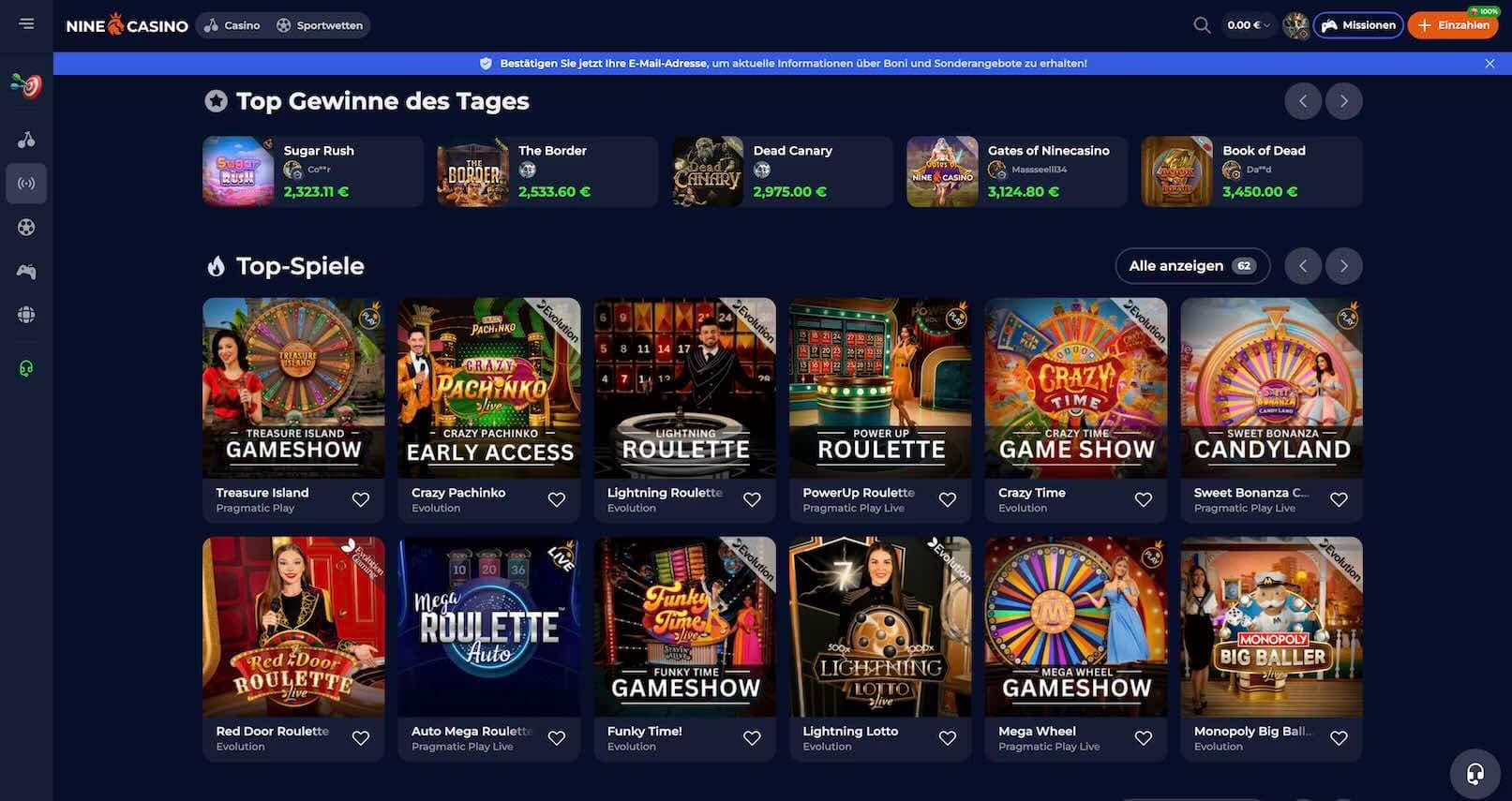
Task: Launch the Power Up Roulette thumbnail
Action: tap(880, 388)
